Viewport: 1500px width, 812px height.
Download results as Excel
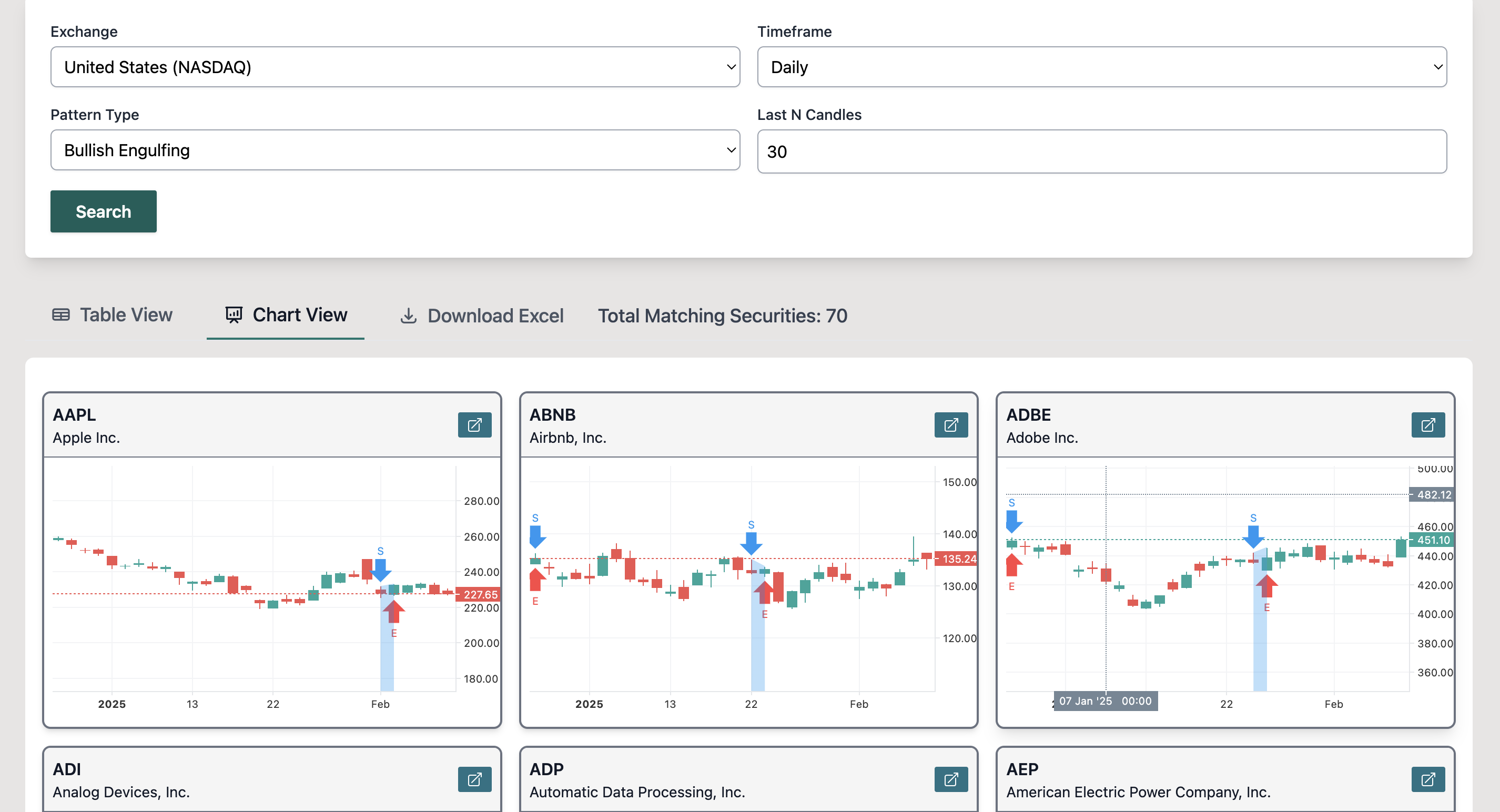(482, 316)
